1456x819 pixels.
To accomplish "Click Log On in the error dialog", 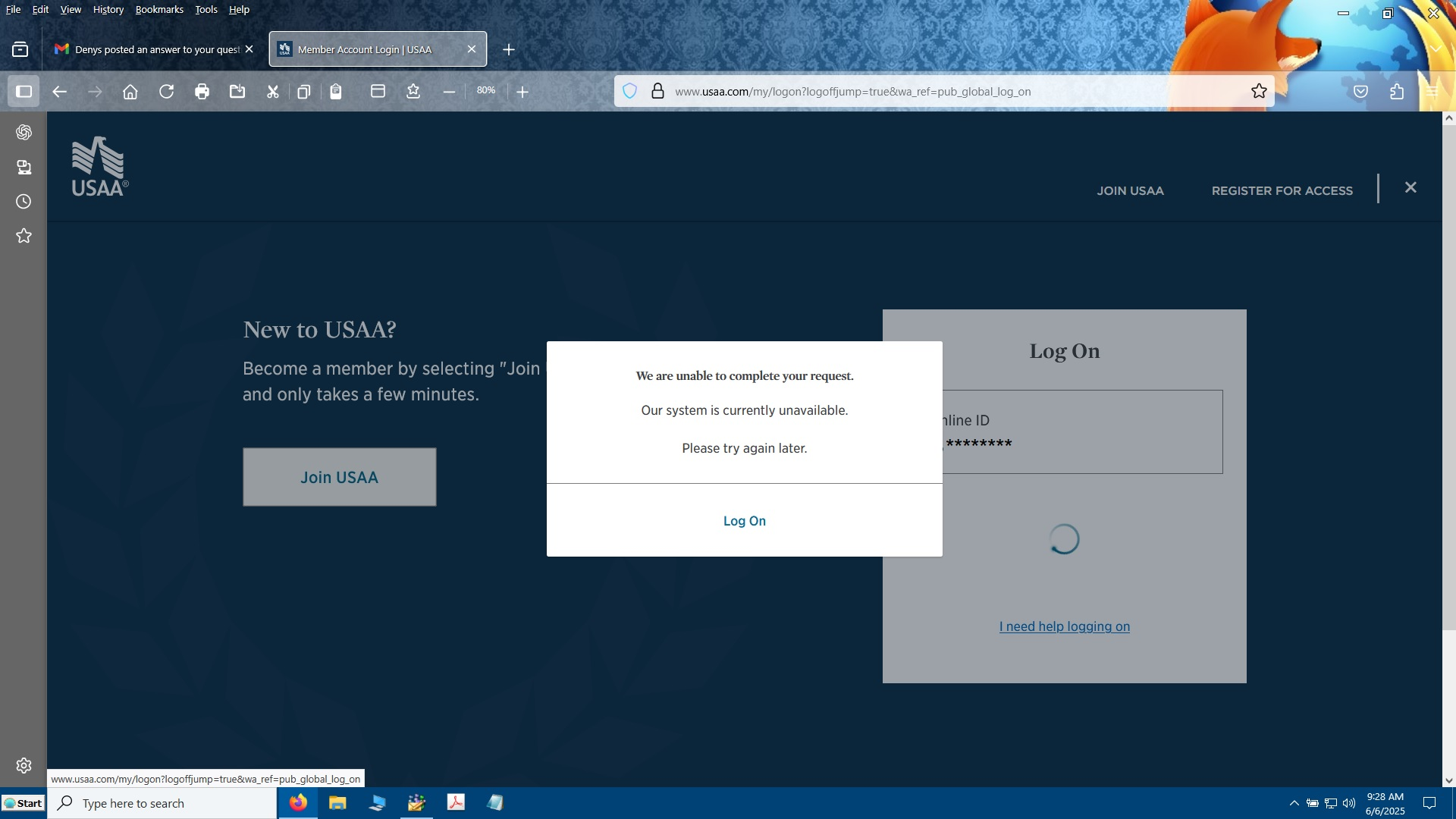I will tap(745, 521).
